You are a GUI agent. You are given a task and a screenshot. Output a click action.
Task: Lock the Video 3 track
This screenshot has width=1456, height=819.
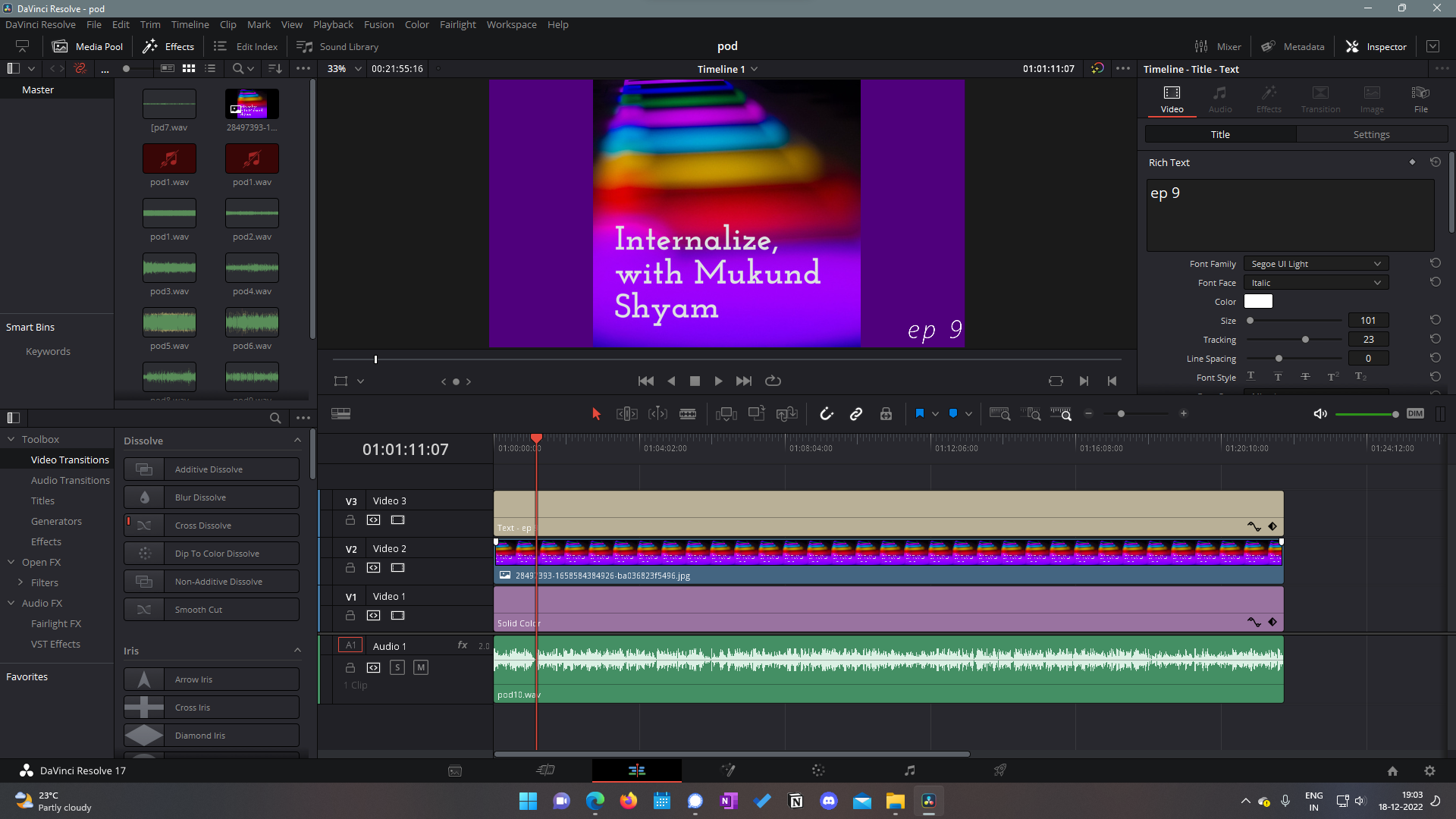(x=350, y=520)
